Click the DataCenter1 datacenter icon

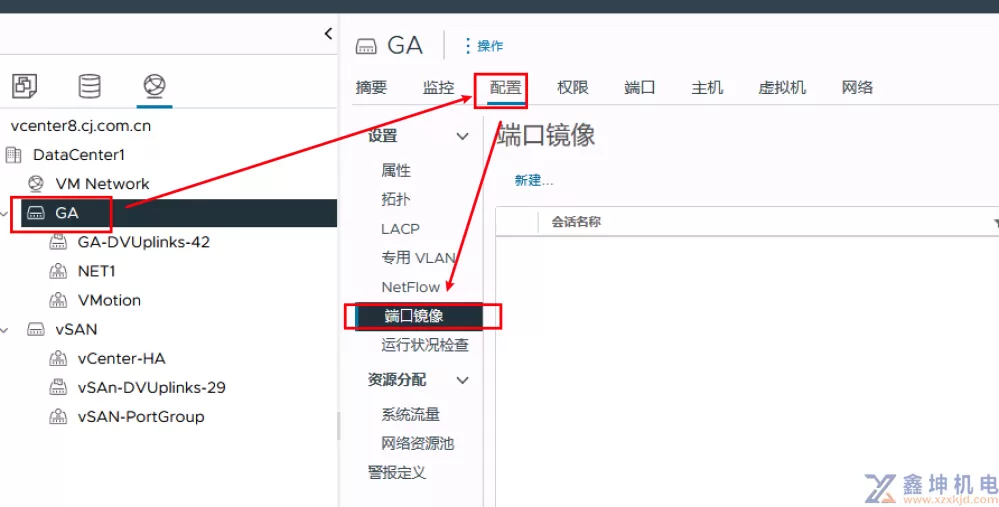click(13, 155)
